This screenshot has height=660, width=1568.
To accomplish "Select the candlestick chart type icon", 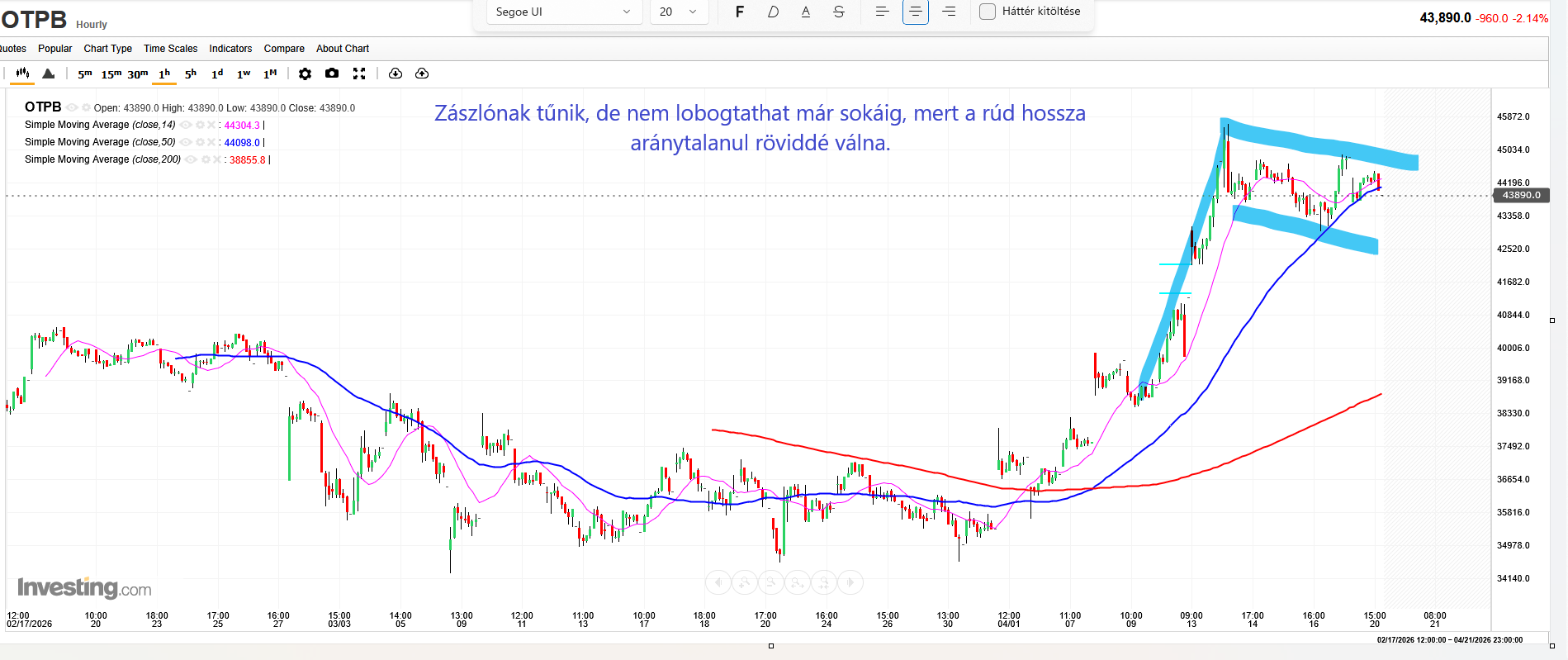I will [22, 74].
